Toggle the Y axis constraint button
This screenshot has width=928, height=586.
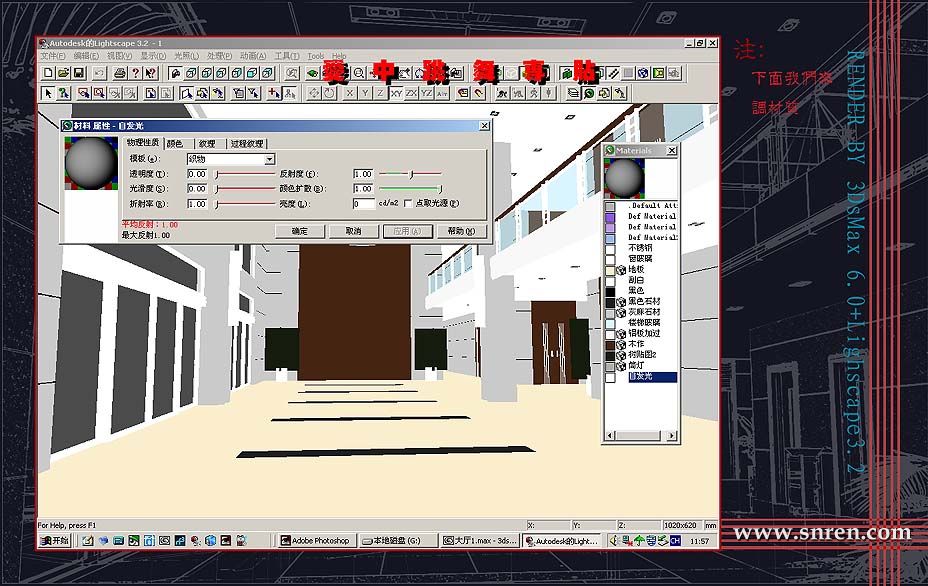click(365, 93)
